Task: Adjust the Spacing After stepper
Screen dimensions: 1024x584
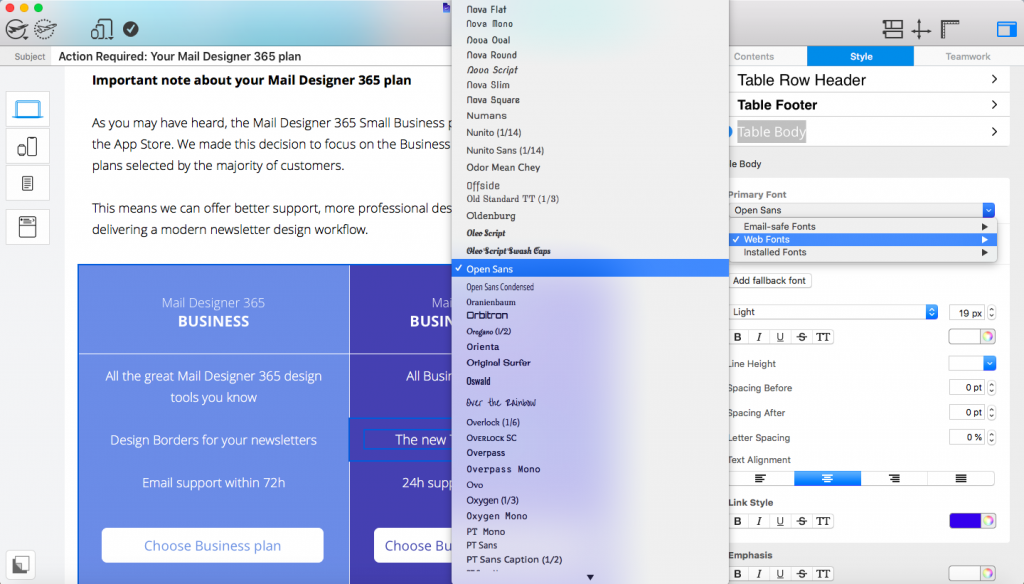Action: coord(991,413)
